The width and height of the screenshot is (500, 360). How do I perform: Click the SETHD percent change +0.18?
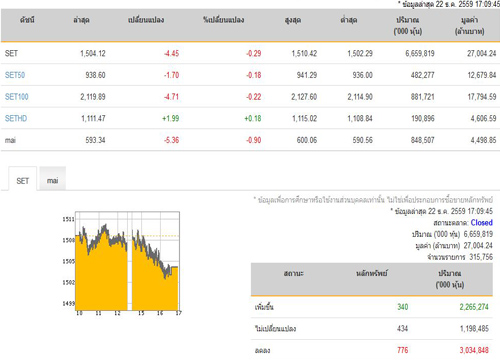pyautogui.click(x=253, y=118)
